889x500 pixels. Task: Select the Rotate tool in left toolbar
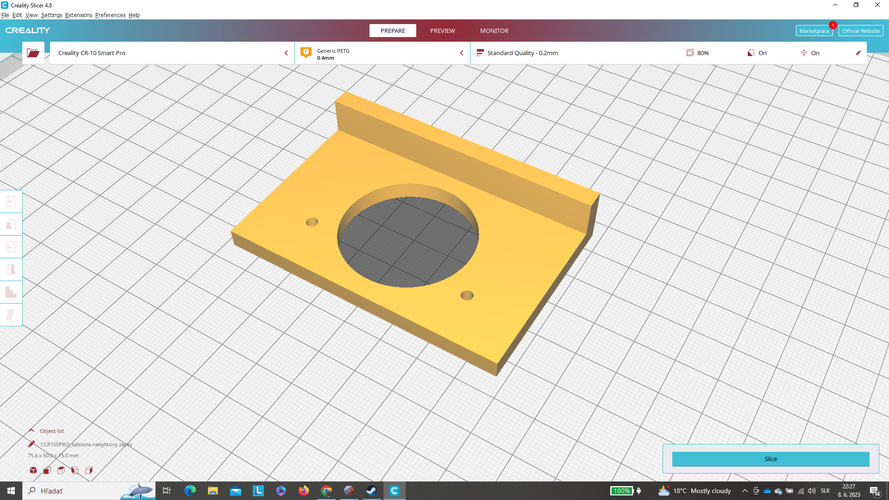coord(11,247)
